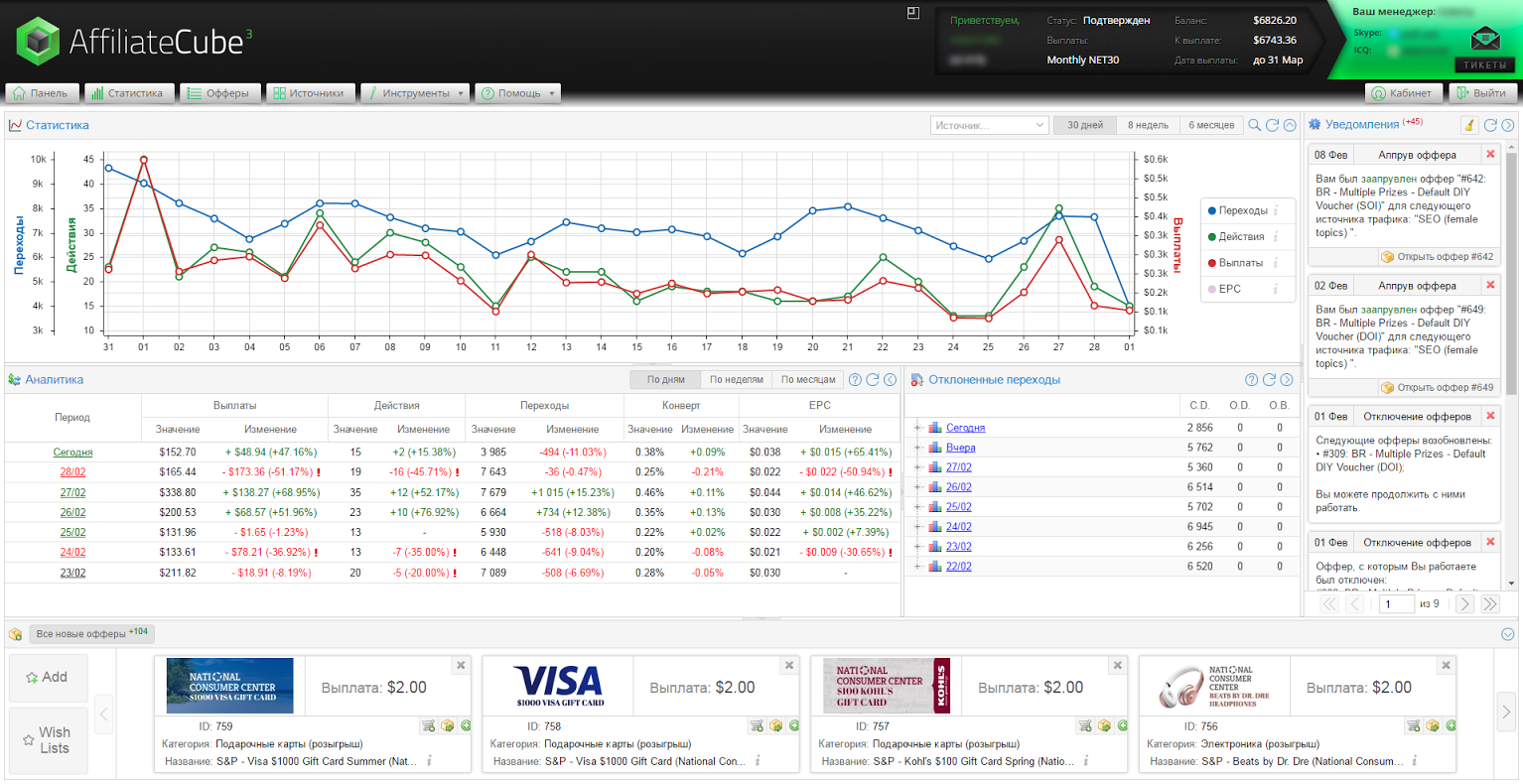Click the cart icon on offer 759
The width and height of the screenshot is (1523, 784).
tap(428, 726)
